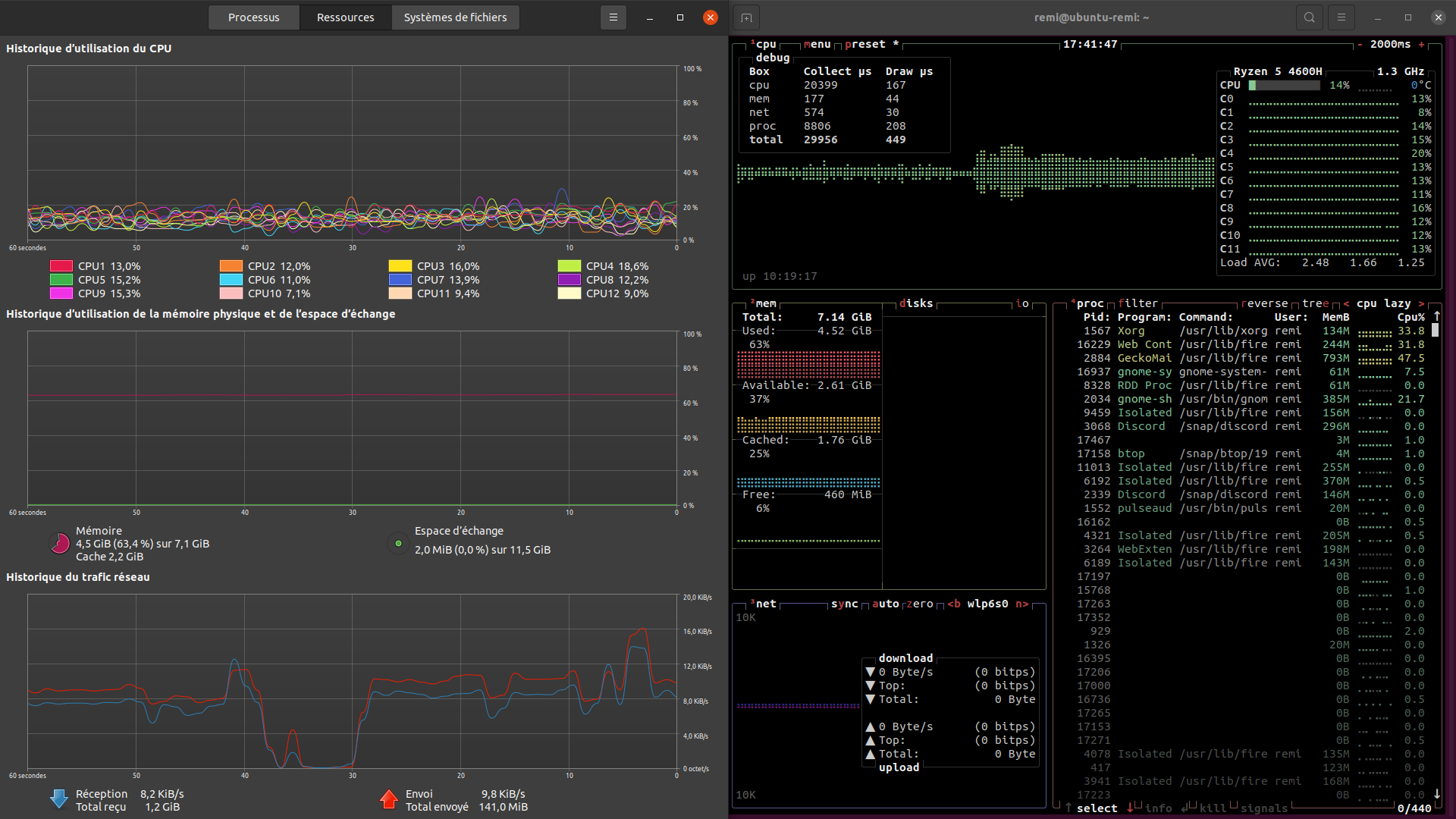Image resolution: width=1456 pixels, height=819 pixels.
Task: Cycle to the next btop preset
Action: click(864, 44)
